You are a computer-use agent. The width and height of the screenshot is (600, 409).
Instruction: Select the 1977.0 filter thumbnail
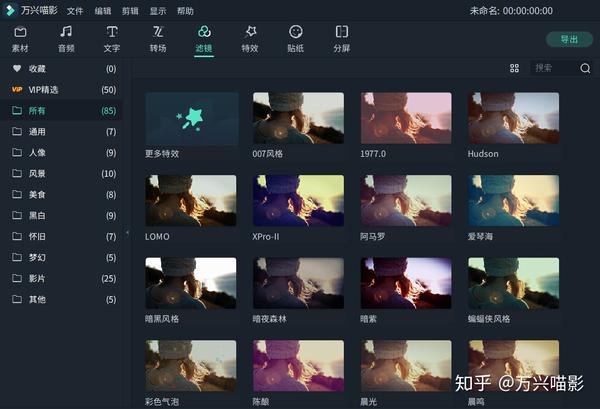tap(406, 118)
